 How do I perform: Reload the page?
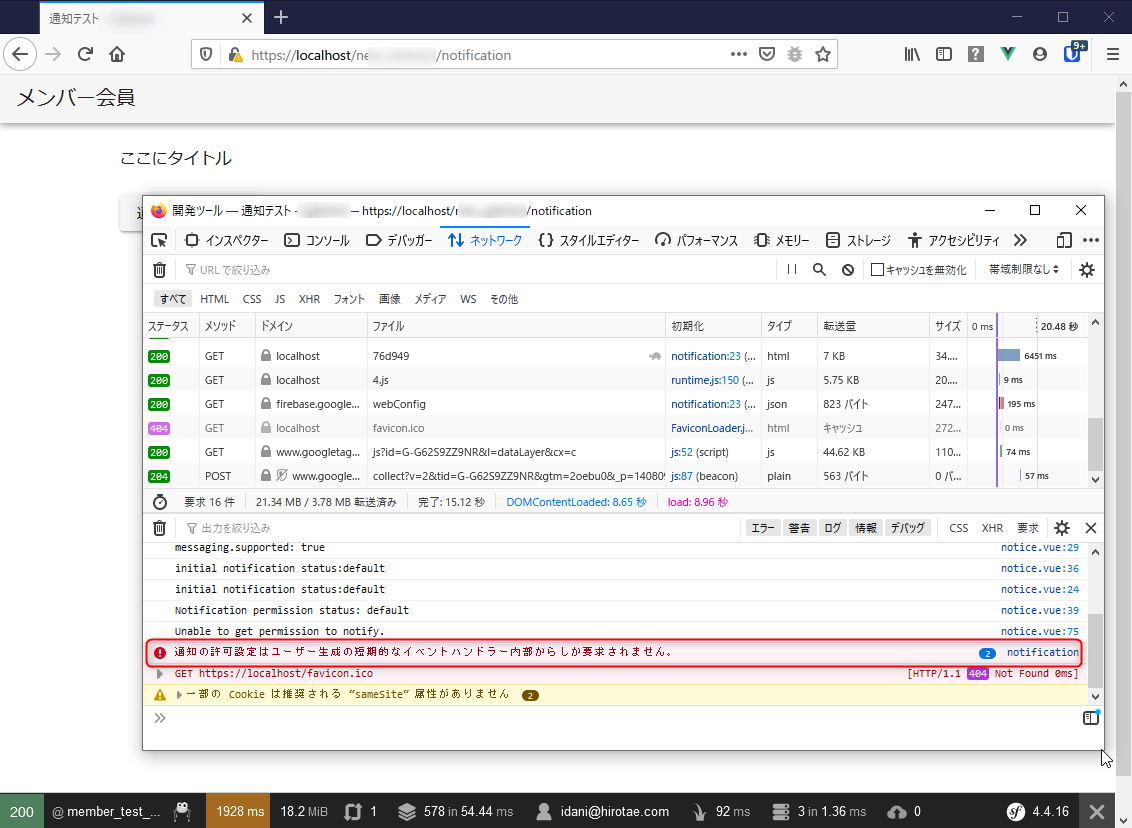(x=85, y=54)
